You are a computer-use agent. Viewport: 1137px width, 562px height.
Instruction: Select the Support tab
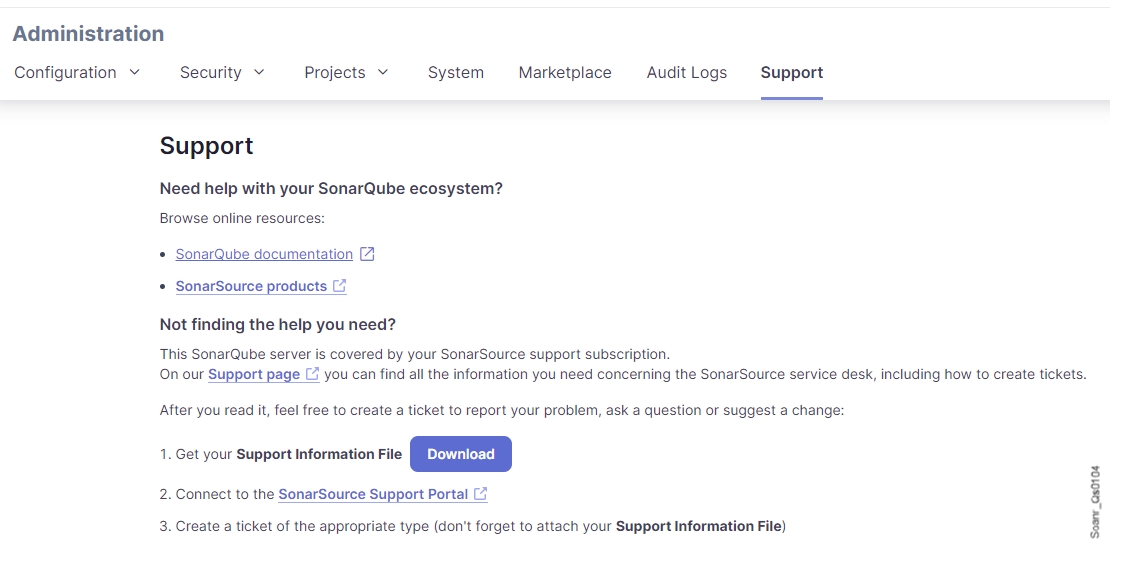click(791, 72)
